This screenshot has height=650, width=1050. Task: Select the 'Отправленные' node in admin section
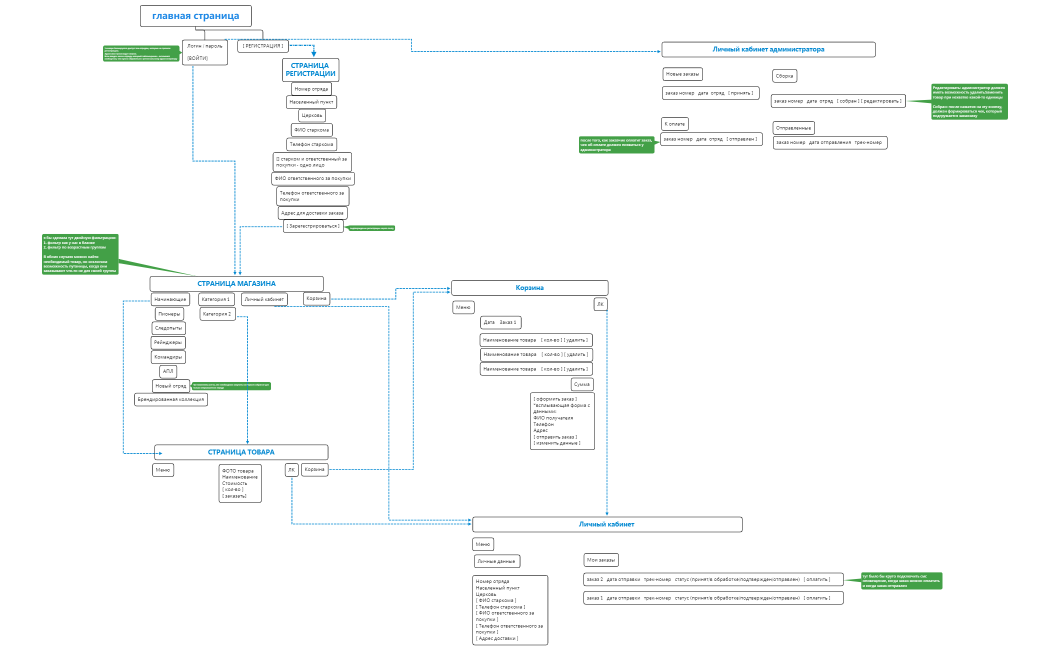(x=794, y=128)
